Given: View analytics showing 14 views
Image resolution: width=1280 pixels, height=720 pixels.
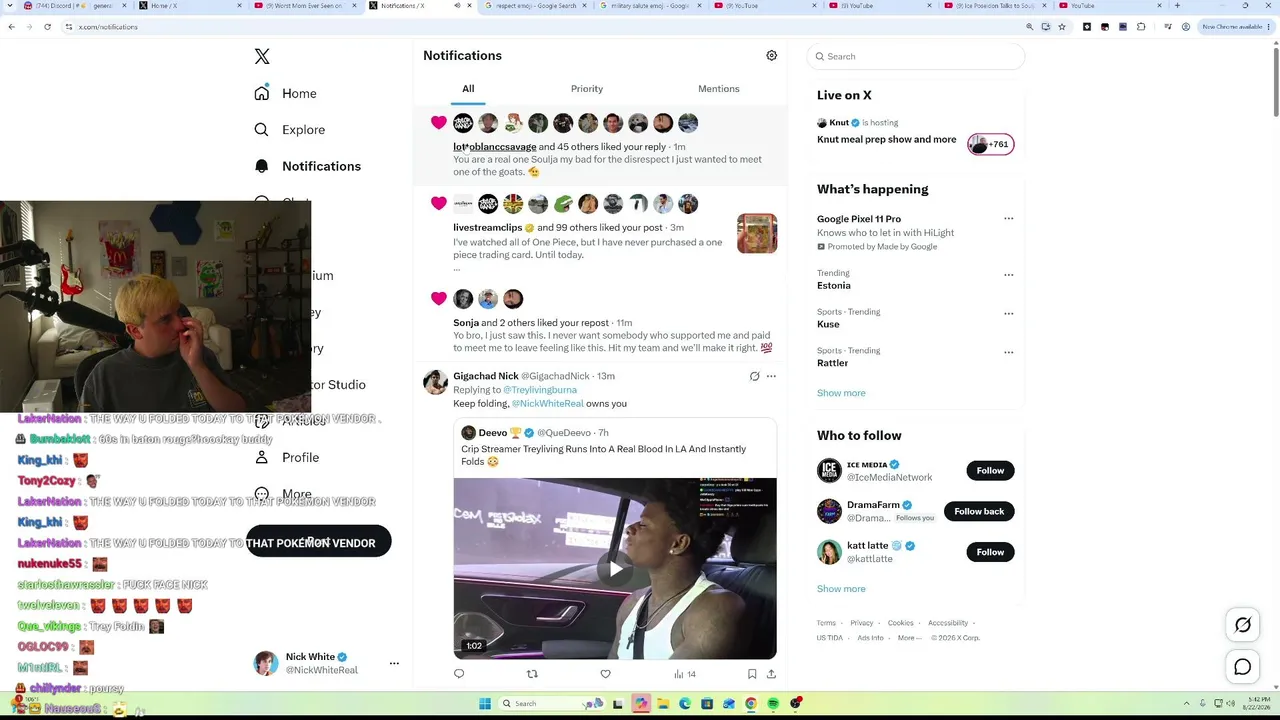Looking at the screenshot, I should 684,674.
